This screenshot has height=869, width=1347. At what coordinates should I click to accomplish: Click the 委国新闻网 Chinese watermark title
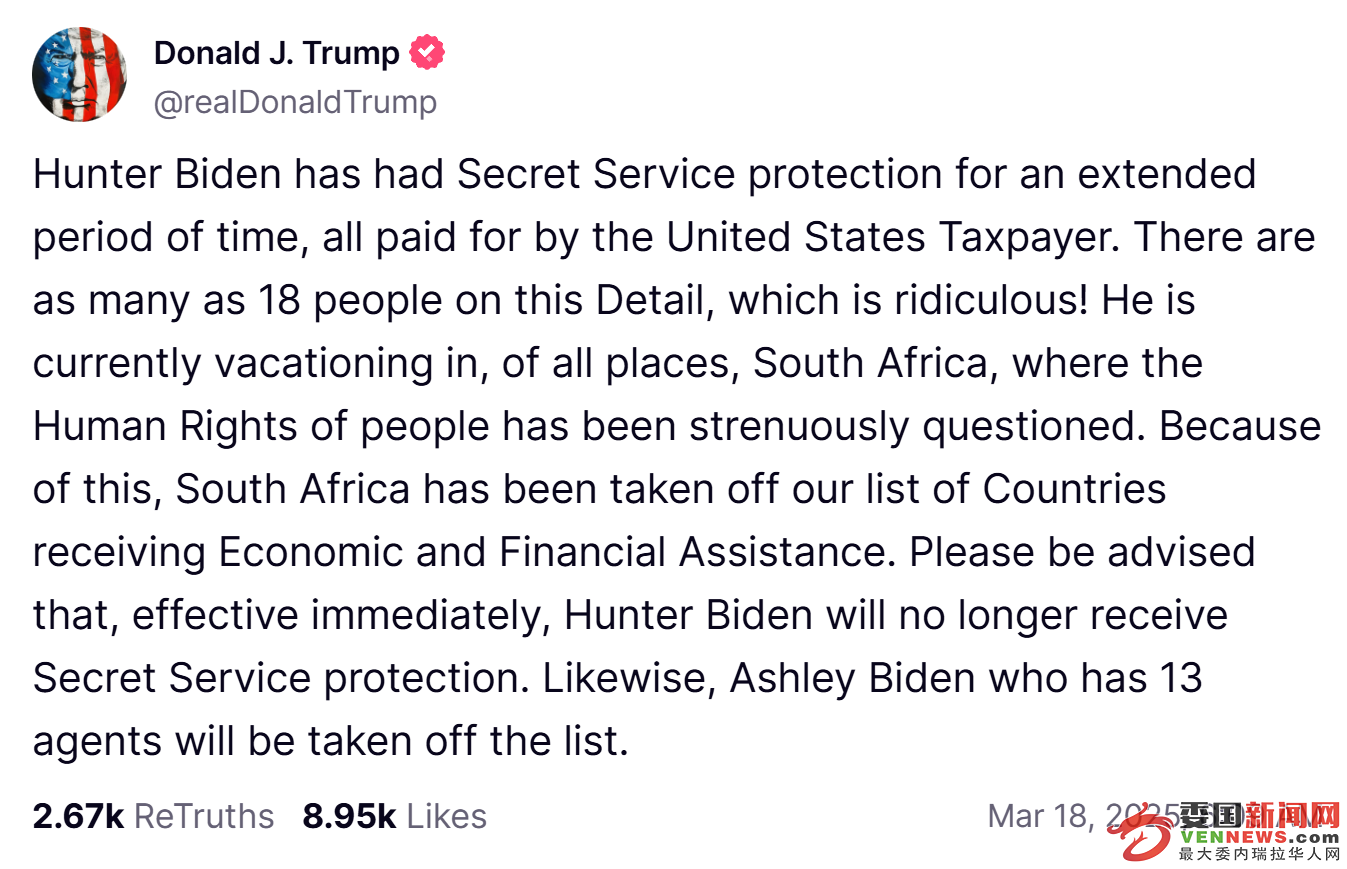[1260, 814]
